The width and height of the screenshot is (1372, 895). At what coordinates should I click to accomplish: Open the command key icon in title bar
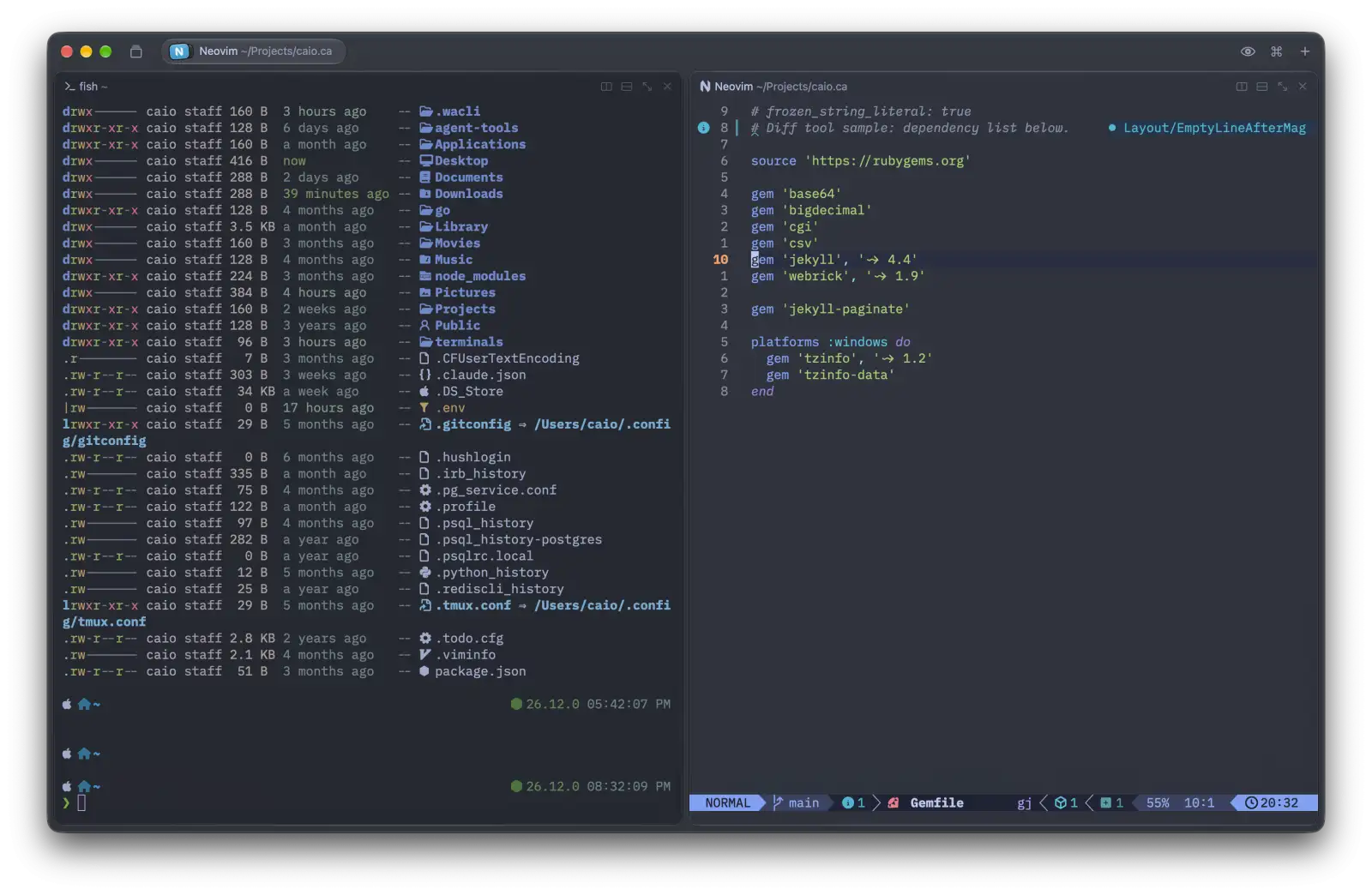click(x=1276, y=51)
